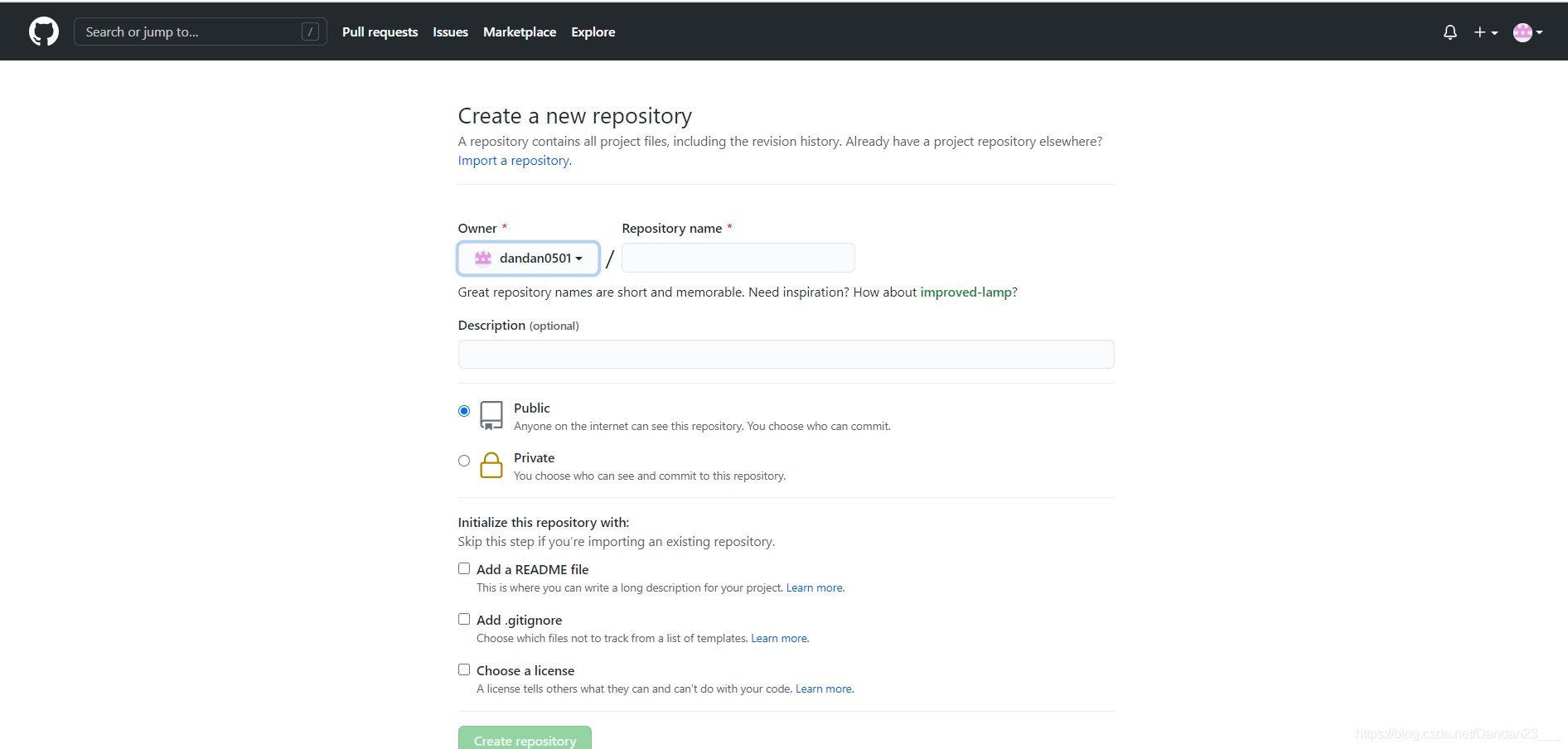The image size is (1568, 749).
Task: Expand the Owner dandan0501 dropdown
Action: coord(528,259)
